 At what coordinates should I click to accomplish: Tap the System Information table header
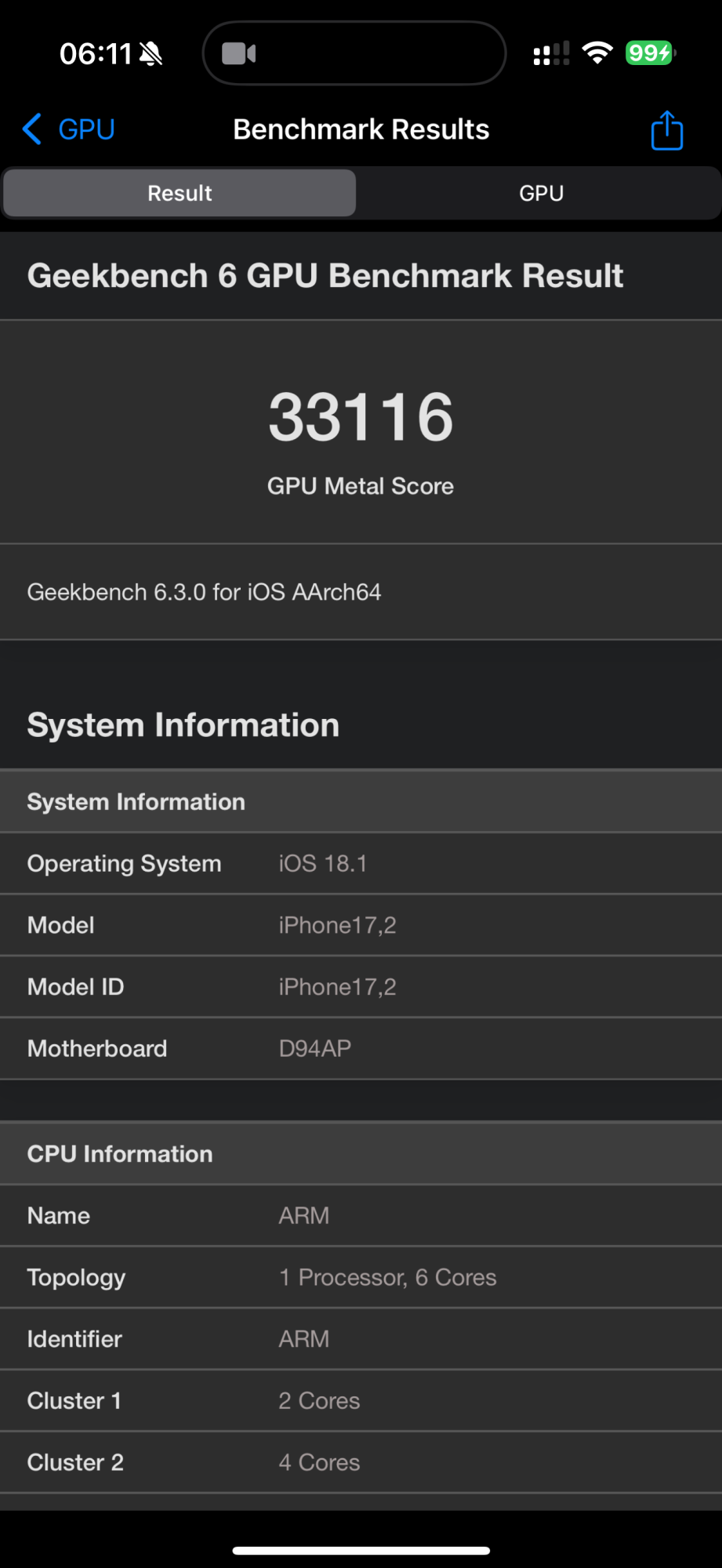pyautogui.click(x=361, y=801)
